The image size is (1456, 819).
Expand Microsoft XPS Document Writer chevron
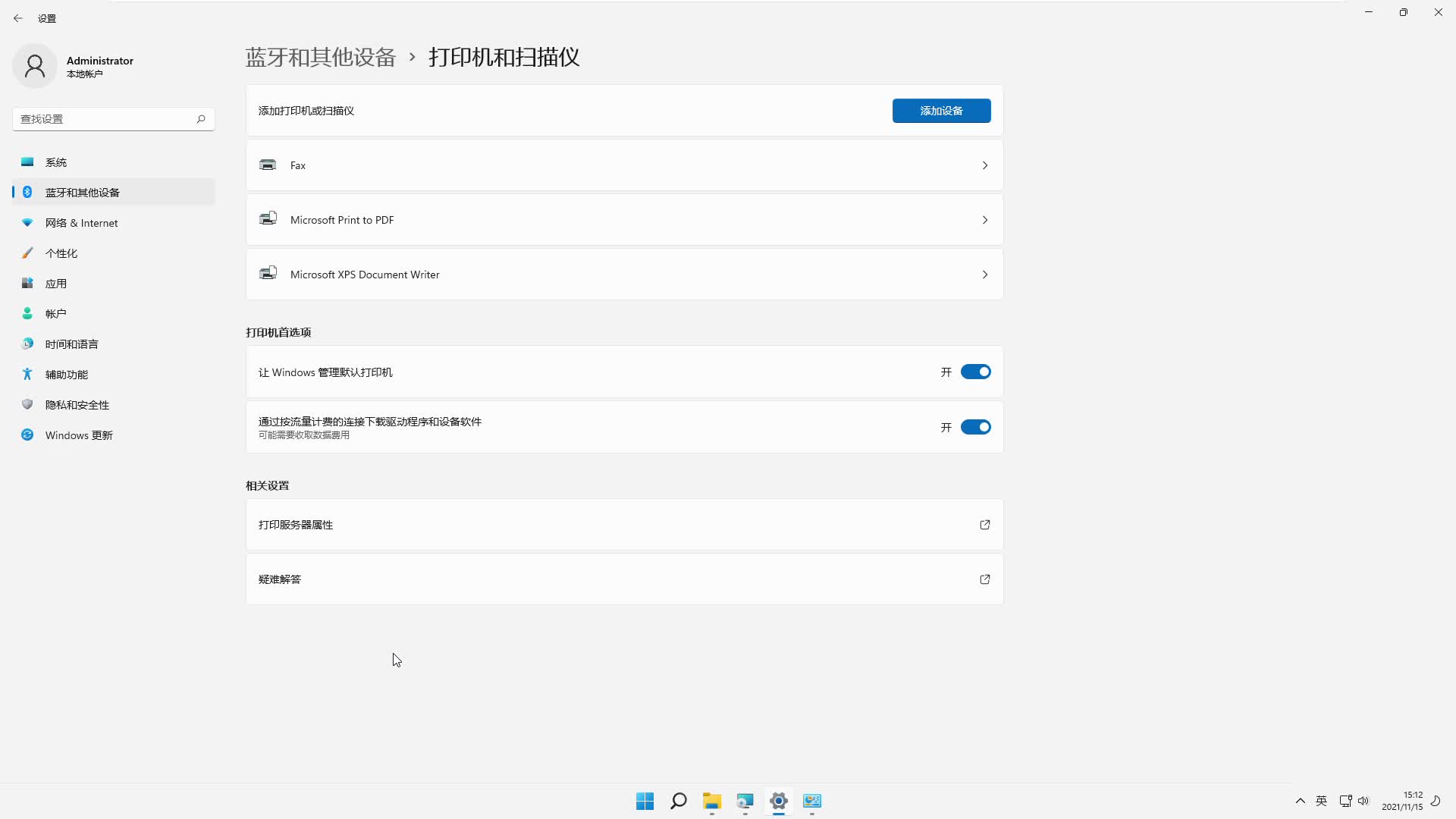[985, 275]
